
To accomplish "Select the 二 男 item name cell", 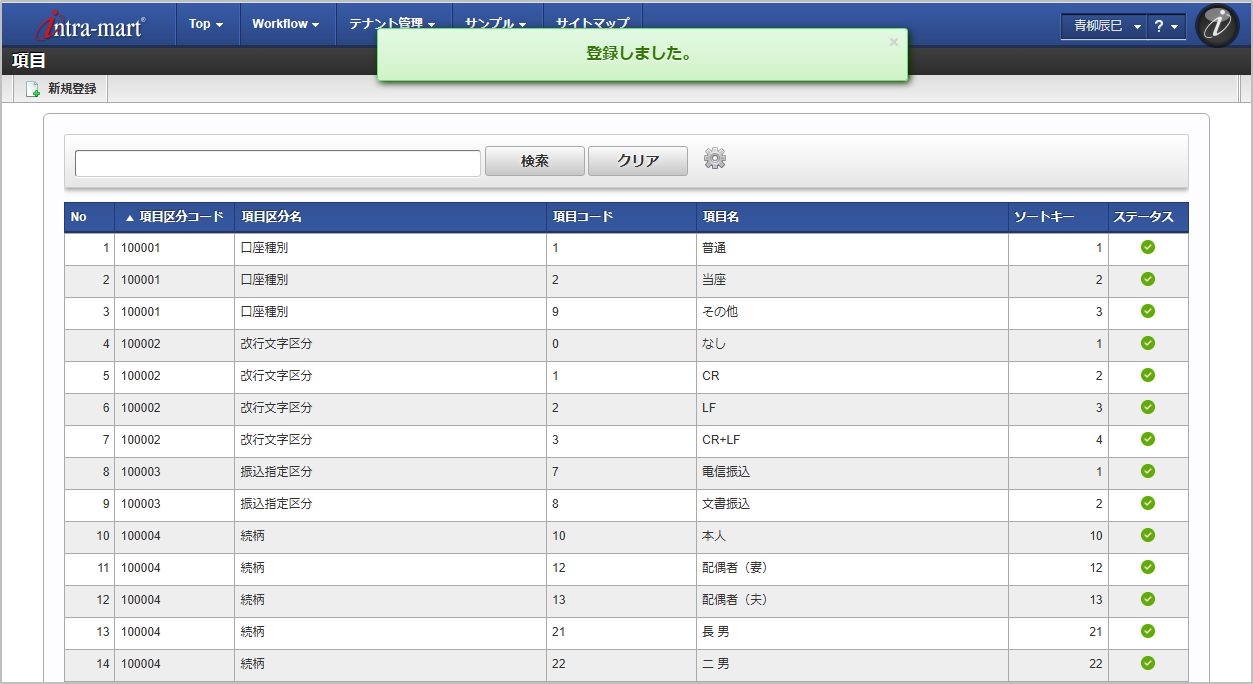I will tap(853, 664).
